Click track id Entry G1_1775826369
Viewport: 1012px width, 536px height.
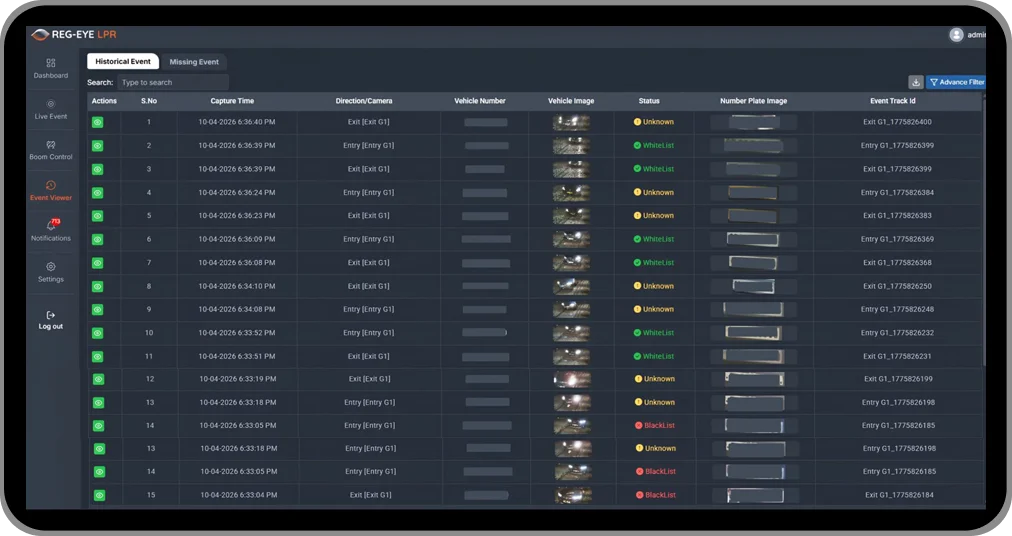coord(897,239)
